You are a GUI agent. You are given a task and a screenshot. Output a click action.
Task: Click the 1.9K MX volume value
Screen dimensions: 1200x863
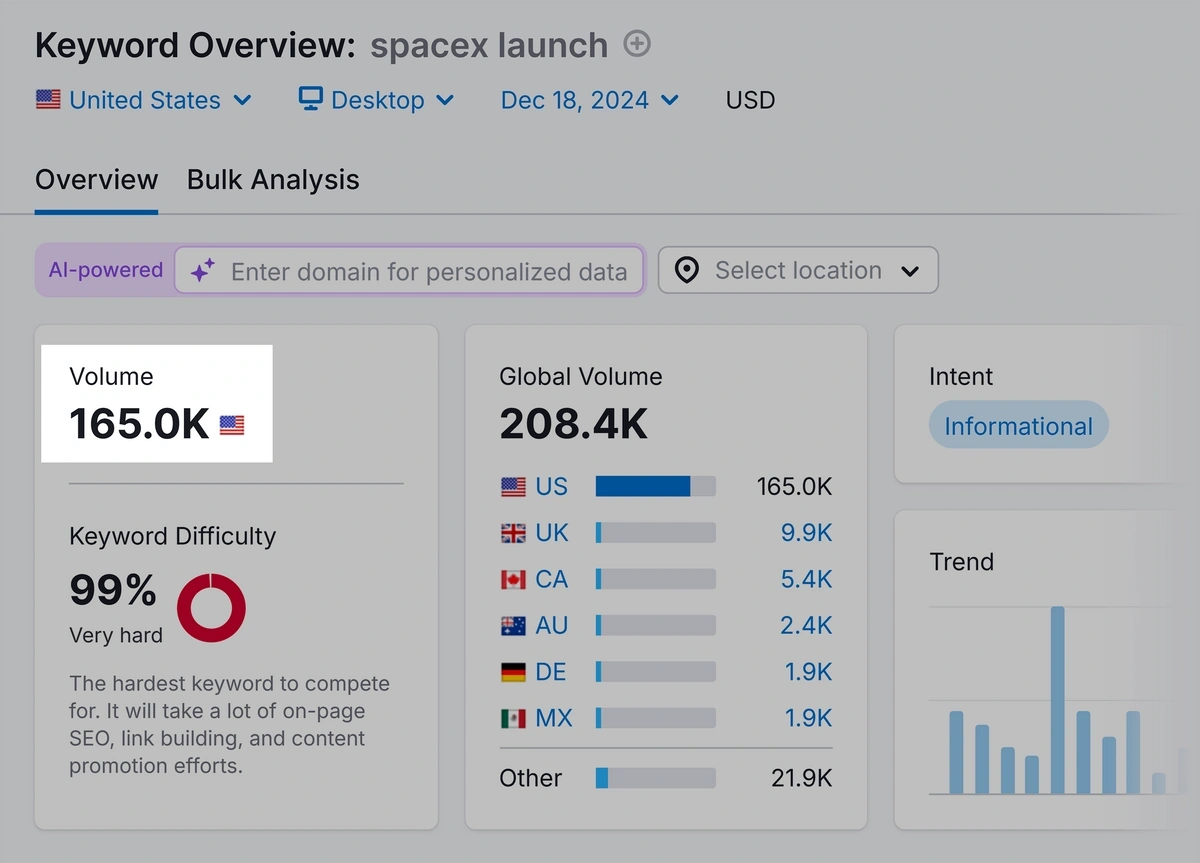806,717
